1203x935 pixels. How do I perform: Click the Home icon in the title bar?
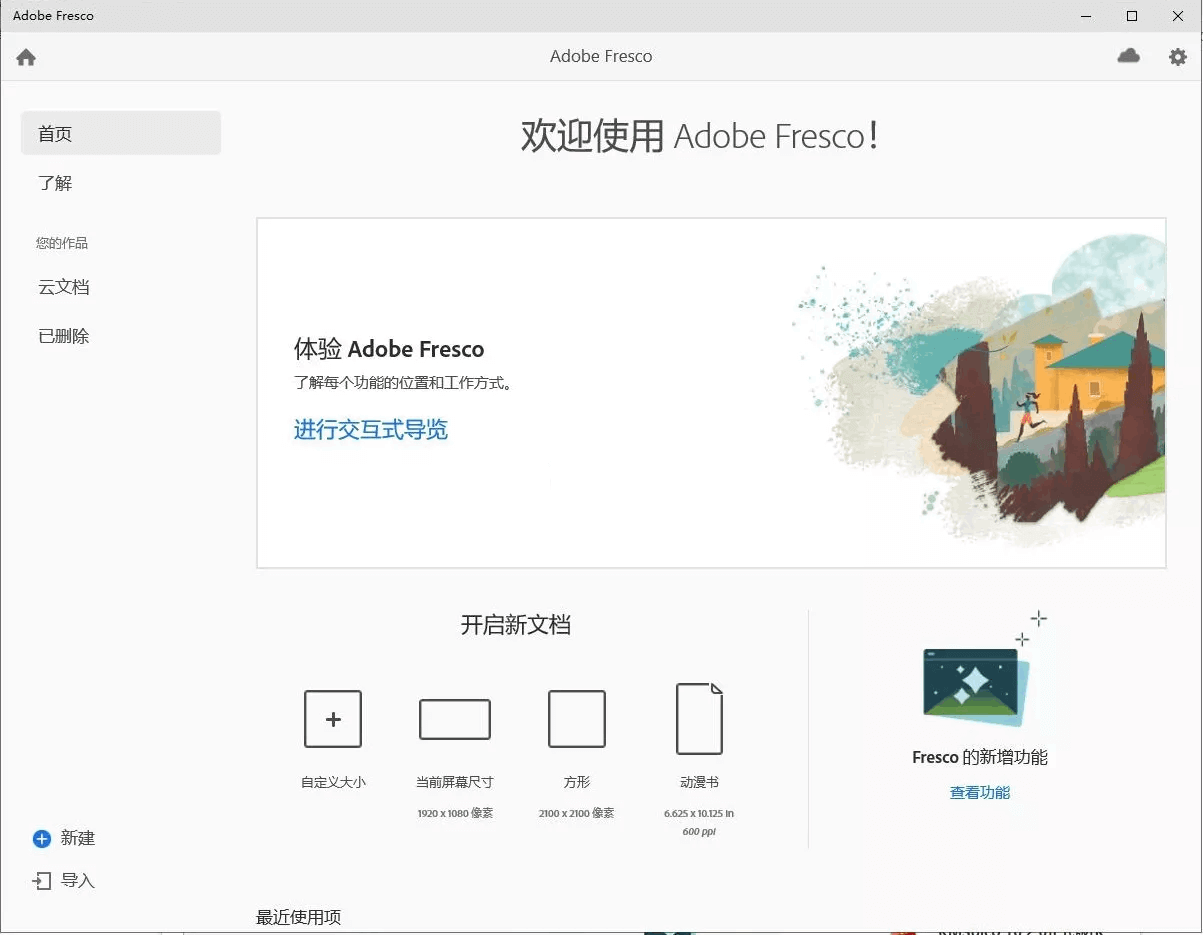(25, 57)
